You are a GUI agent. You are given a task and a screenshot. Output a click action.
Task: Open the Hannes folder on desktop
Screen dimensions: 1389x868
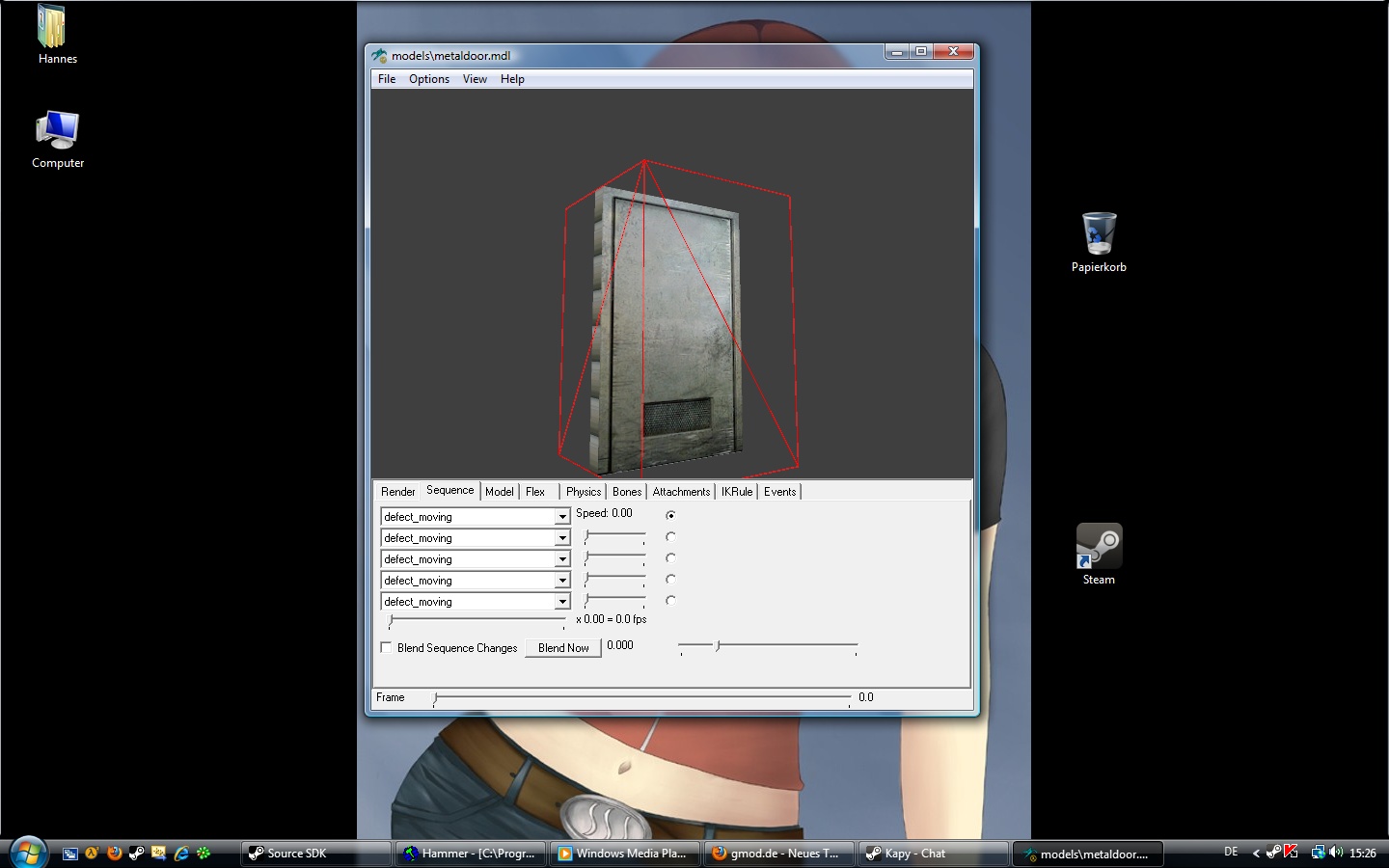pyautogui.click(x=52, y=27)
